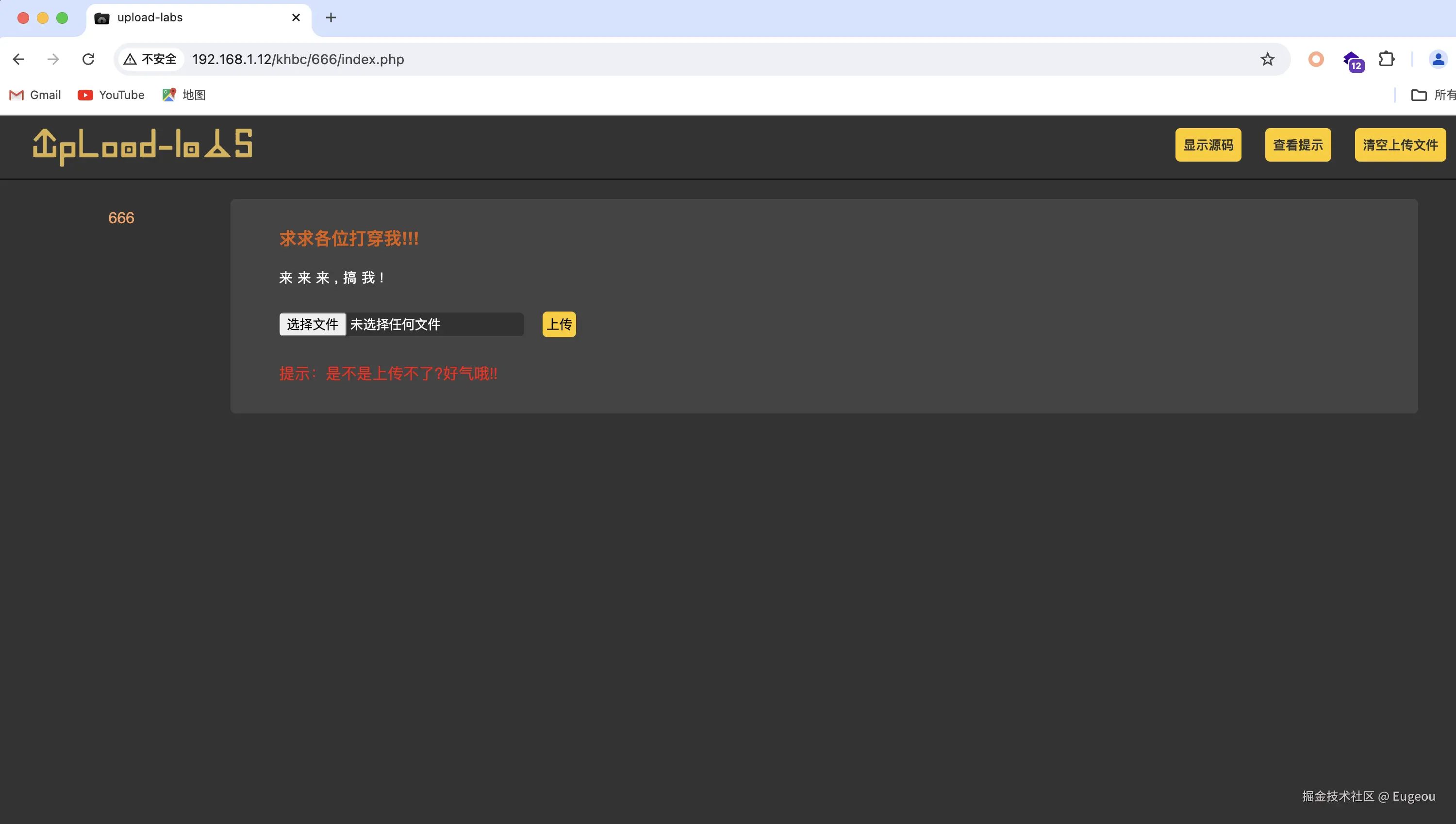Click the upload-labs logo

143,147
